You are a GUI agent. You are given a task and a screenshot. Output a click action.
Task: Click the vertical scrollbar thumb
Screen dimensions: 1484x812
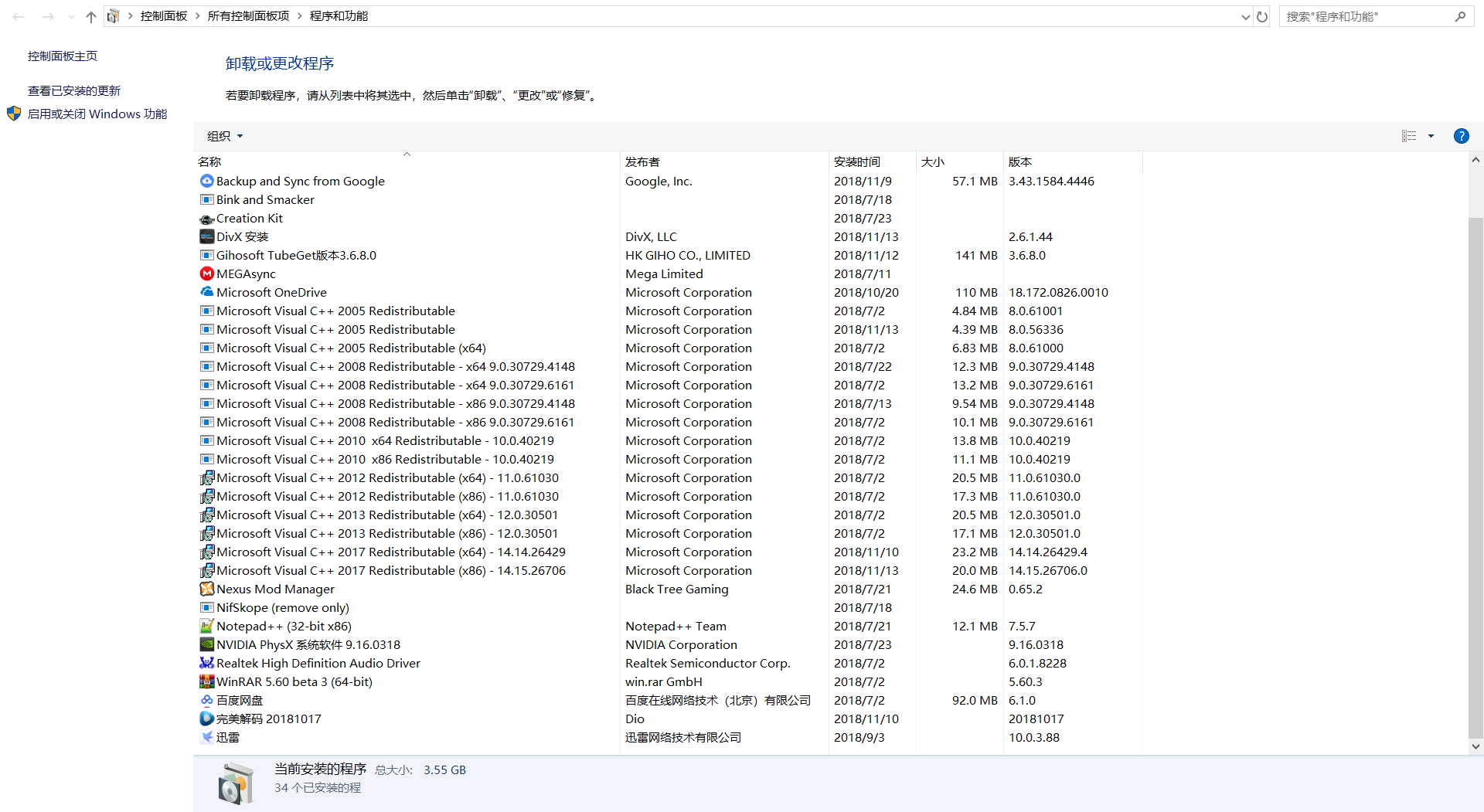click(1475, 477)
